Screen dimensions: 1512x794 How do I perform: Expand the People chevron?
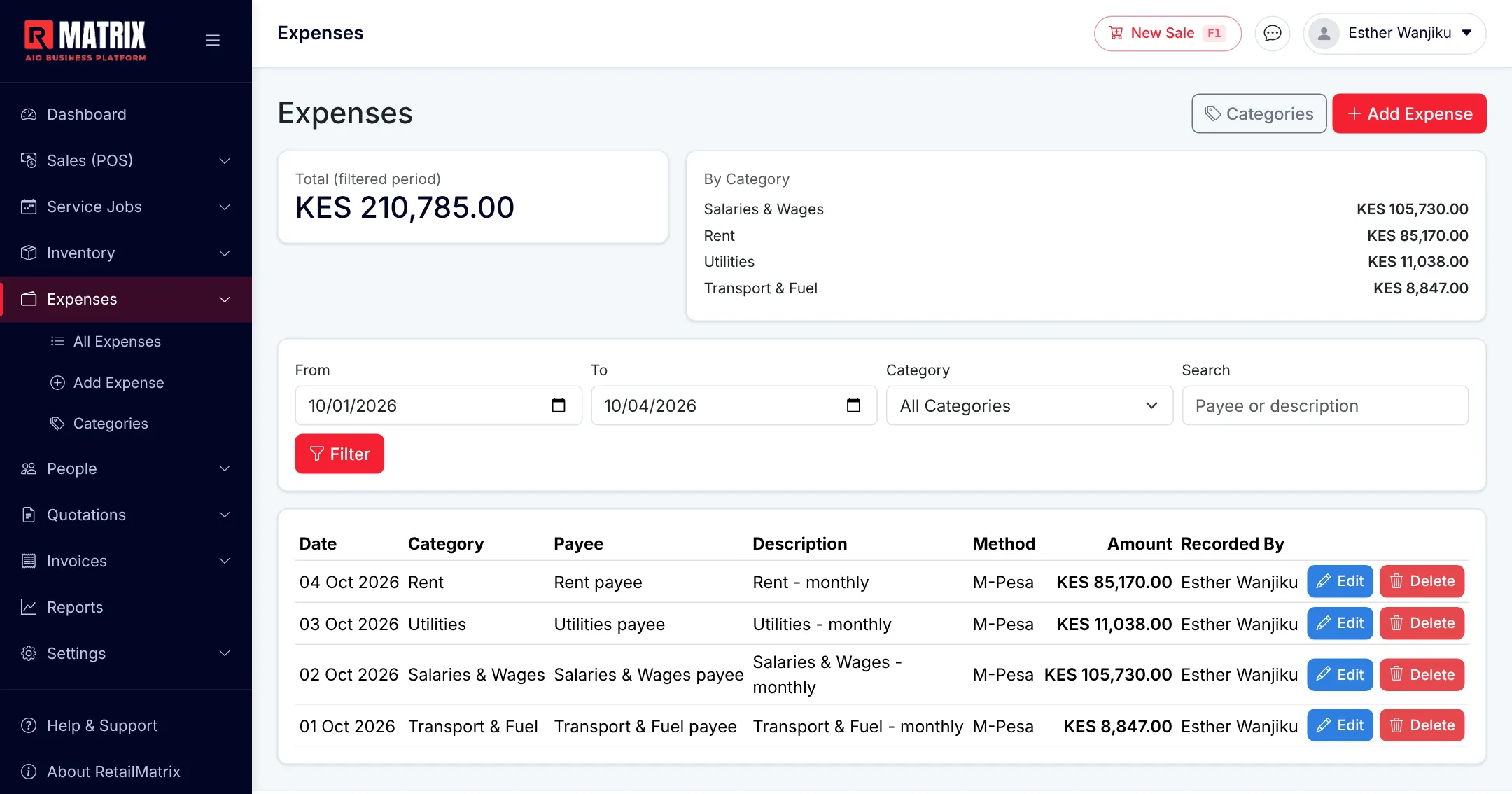tap(225, 468)
